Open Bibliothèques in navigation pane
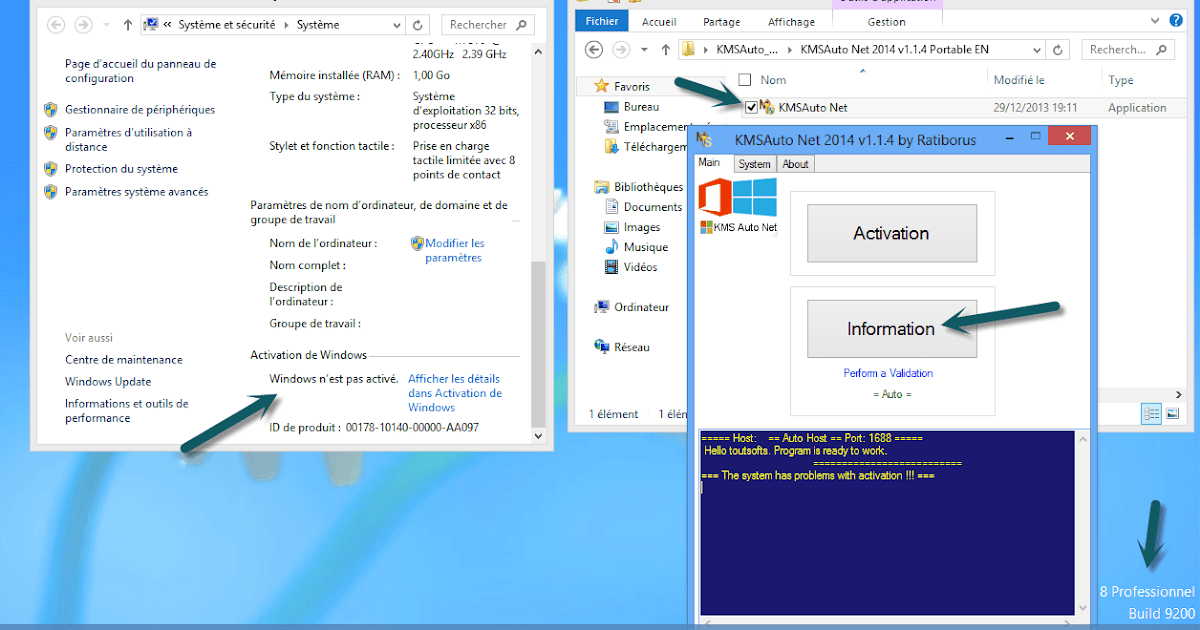The width and height of the screenshot is (1200, 630). tap(639, 187)
